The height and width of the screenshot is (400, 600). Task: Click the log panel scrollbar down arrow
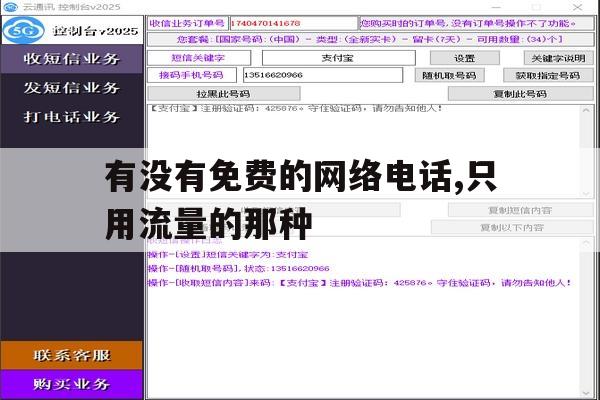(586, 393)
